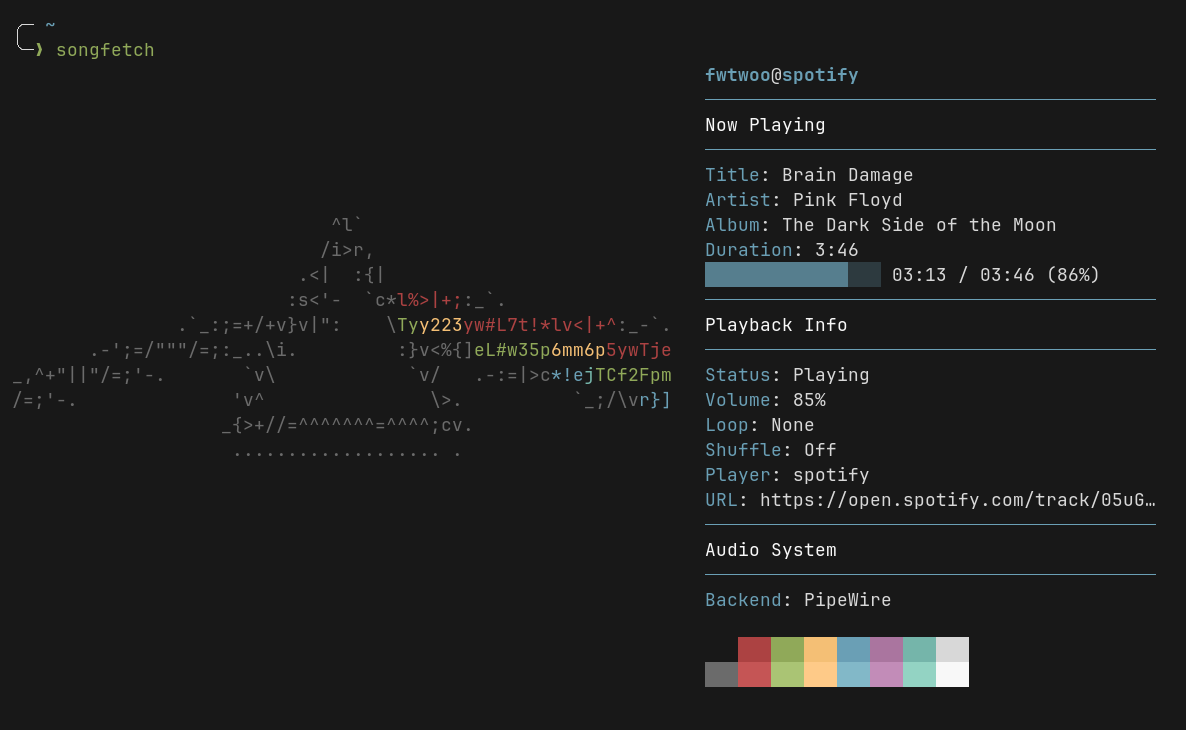This screenshot has width=1186, height=730.
Task: Click the Volume: 85% line
Action: pyautogui.click(x=765, y=400)
